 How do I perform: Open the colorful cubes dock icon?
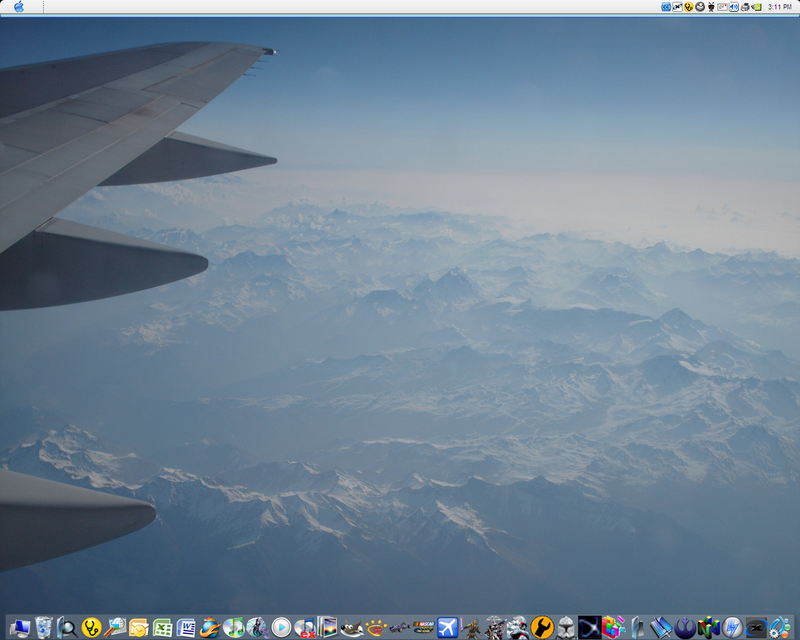(x=614, y=627)
